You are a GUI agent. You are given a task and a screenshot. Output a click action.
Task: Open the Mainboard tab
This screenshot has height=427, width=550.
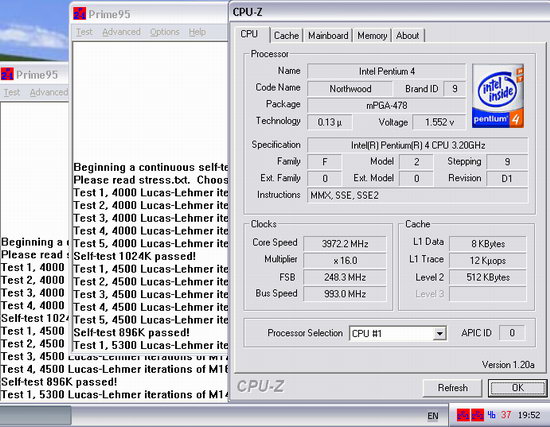tap(328, 35)
